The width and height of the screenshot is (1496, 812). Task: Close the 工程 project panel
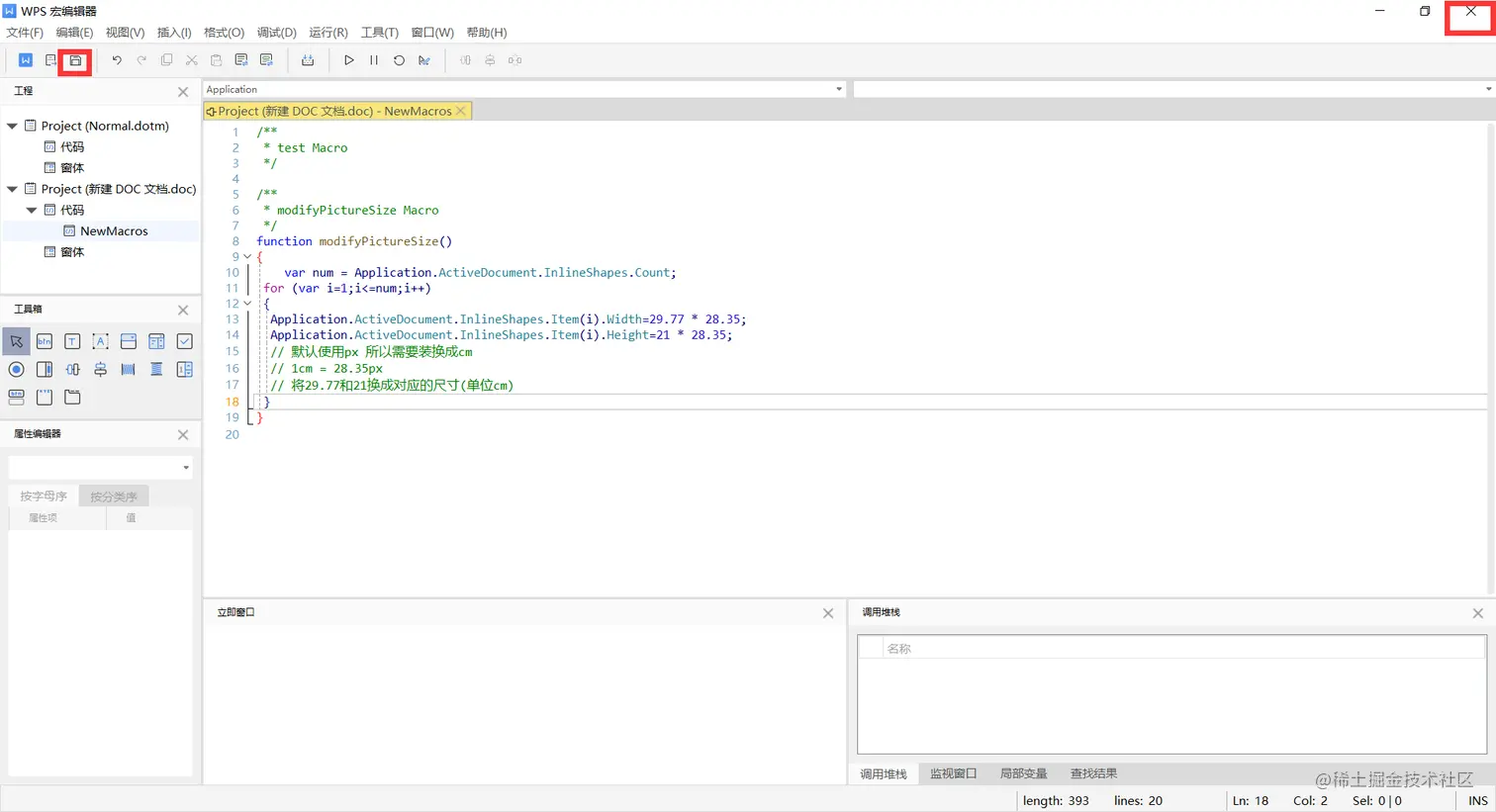183,91
